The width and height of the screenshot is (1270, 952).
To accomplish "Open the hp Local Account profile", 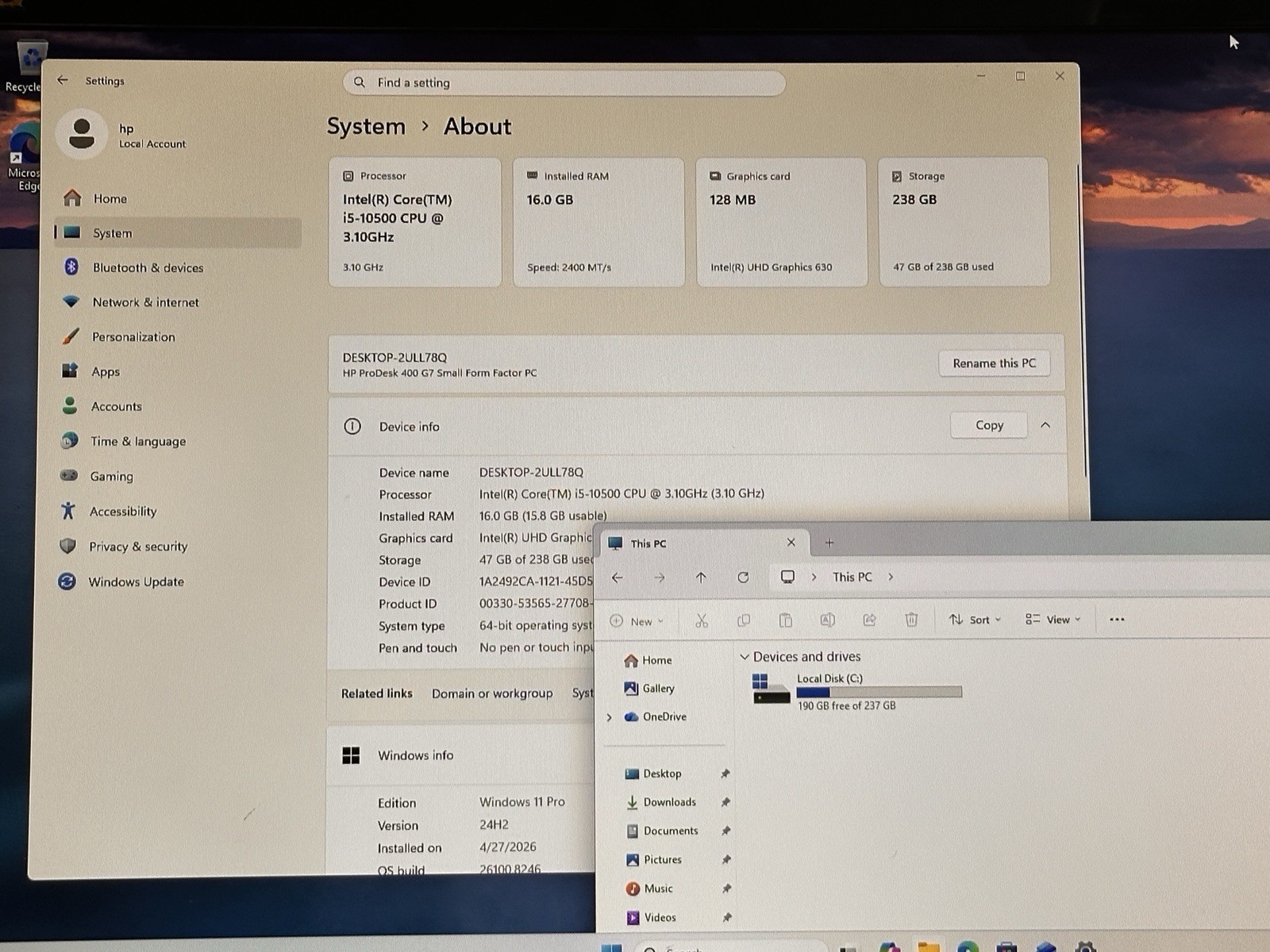I will (123, 135).
